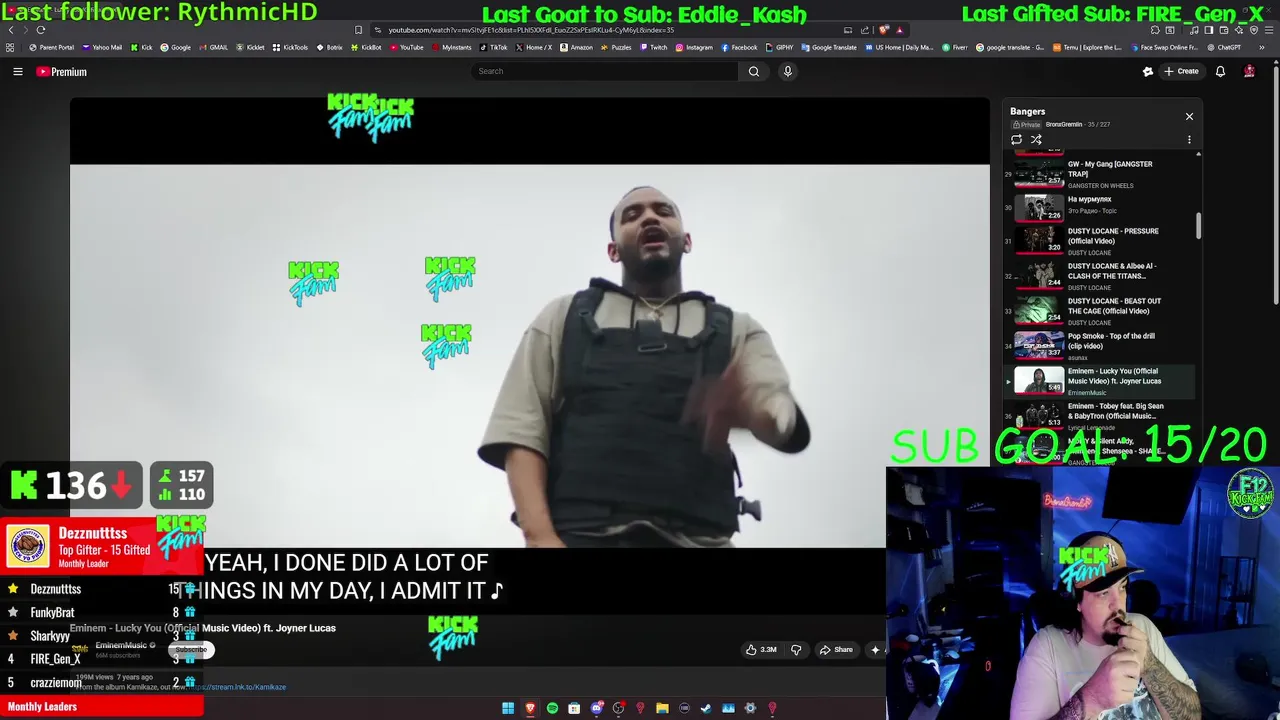The height and width of the screenshot is (720, 1280).
Task: Close the Bangers playlist panel
Action: (1189, 116)
